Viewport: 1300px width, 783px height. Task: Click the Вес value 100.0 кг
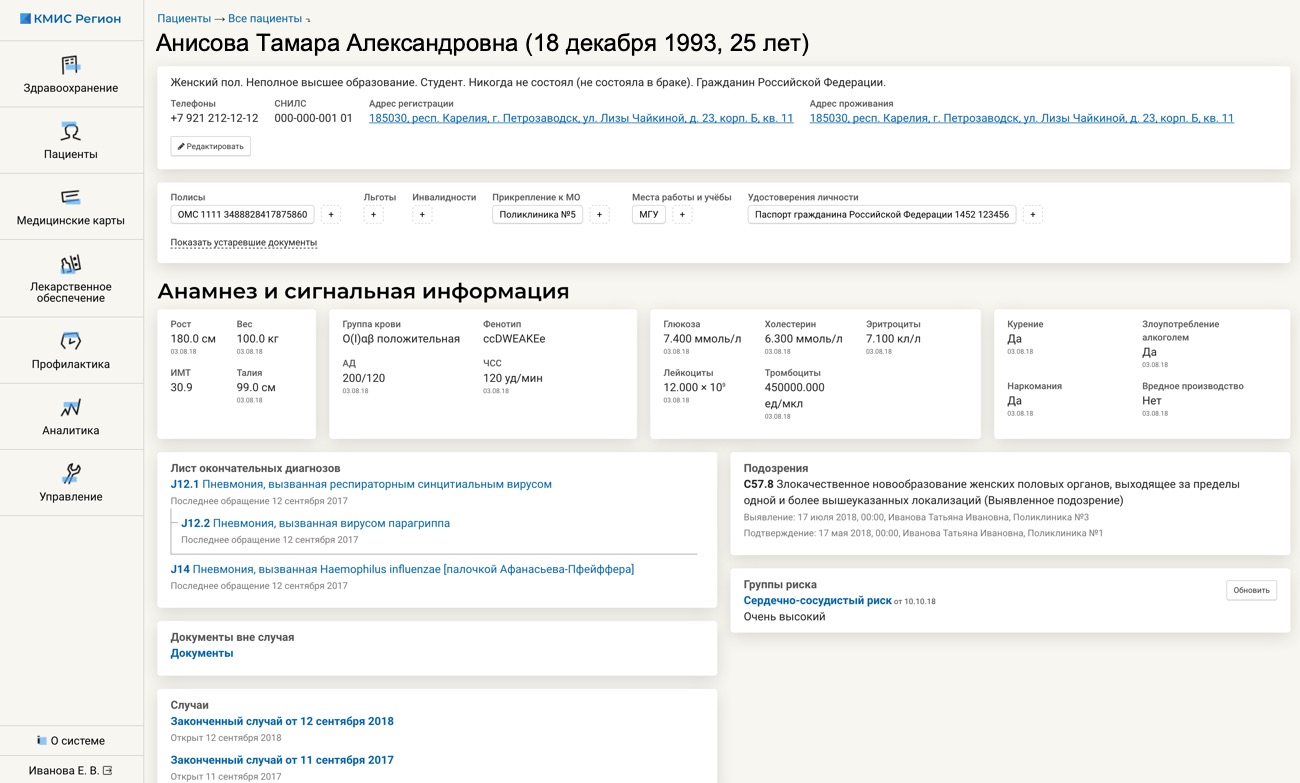[258, 339]
